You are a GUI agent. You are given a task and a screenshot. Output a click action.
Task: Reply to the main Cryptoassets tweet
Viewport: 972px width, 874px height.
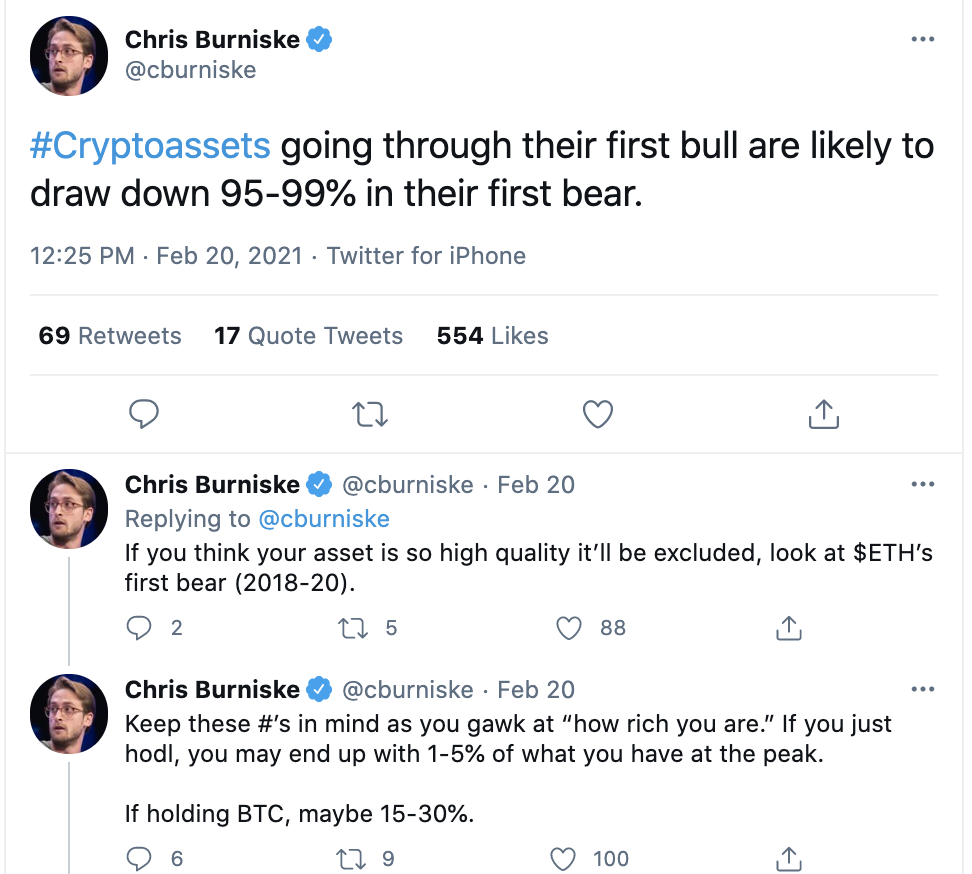tap(145, 413)
